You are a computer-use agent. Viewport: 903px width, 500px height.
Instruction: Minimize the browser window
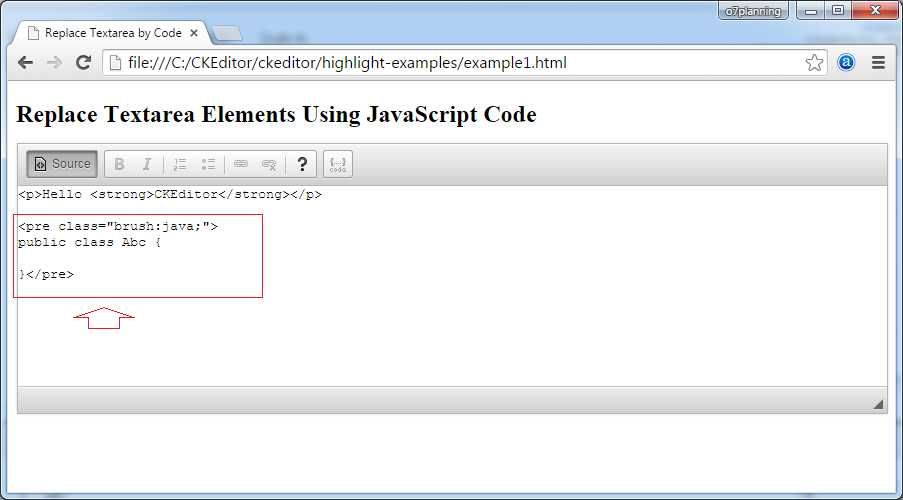(811, 11)
